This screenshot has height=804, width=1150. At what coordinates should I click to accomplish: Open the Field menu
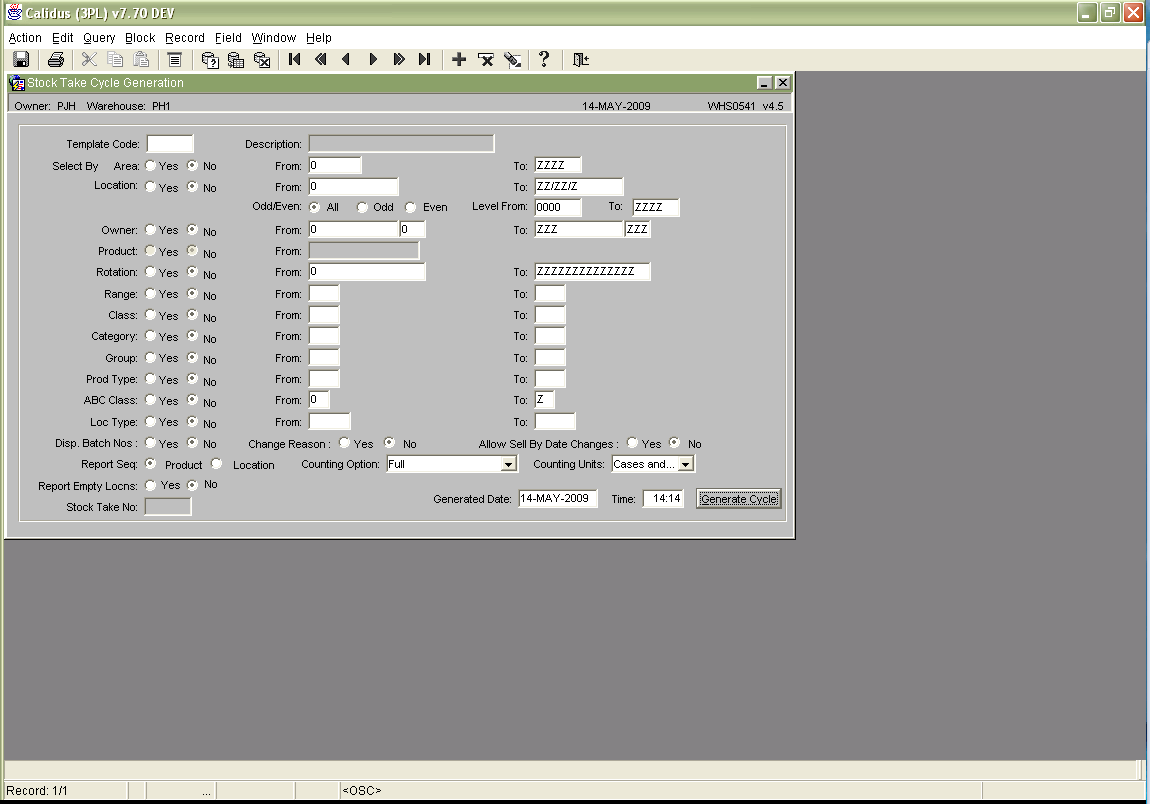pyautogui.click(x=228, y=37)
